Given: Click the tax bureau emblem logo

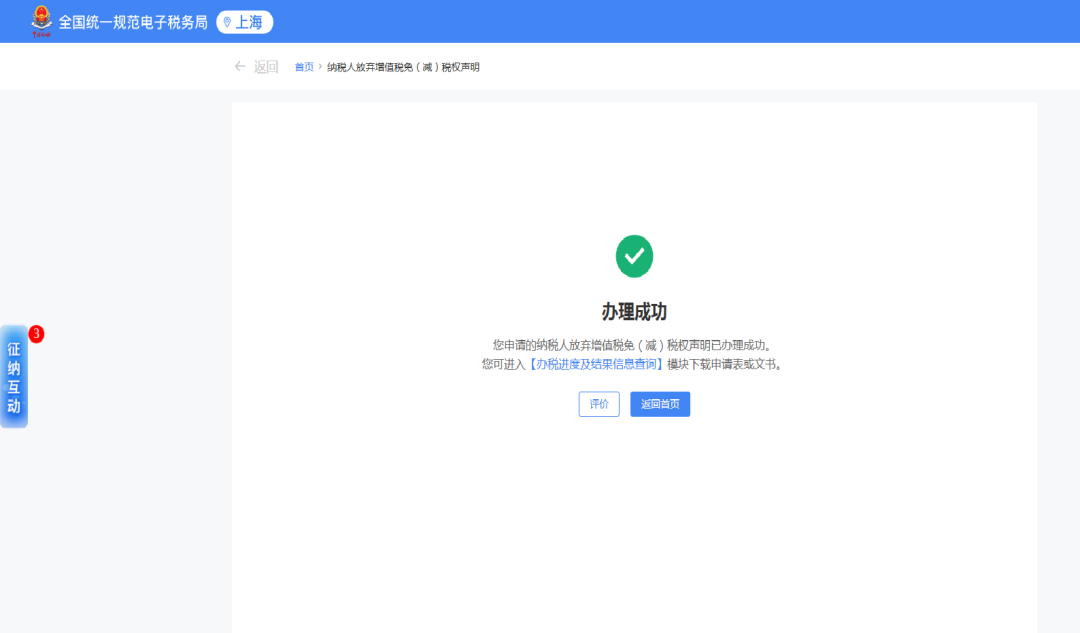Looking at the screenshot, I should 41,22.
